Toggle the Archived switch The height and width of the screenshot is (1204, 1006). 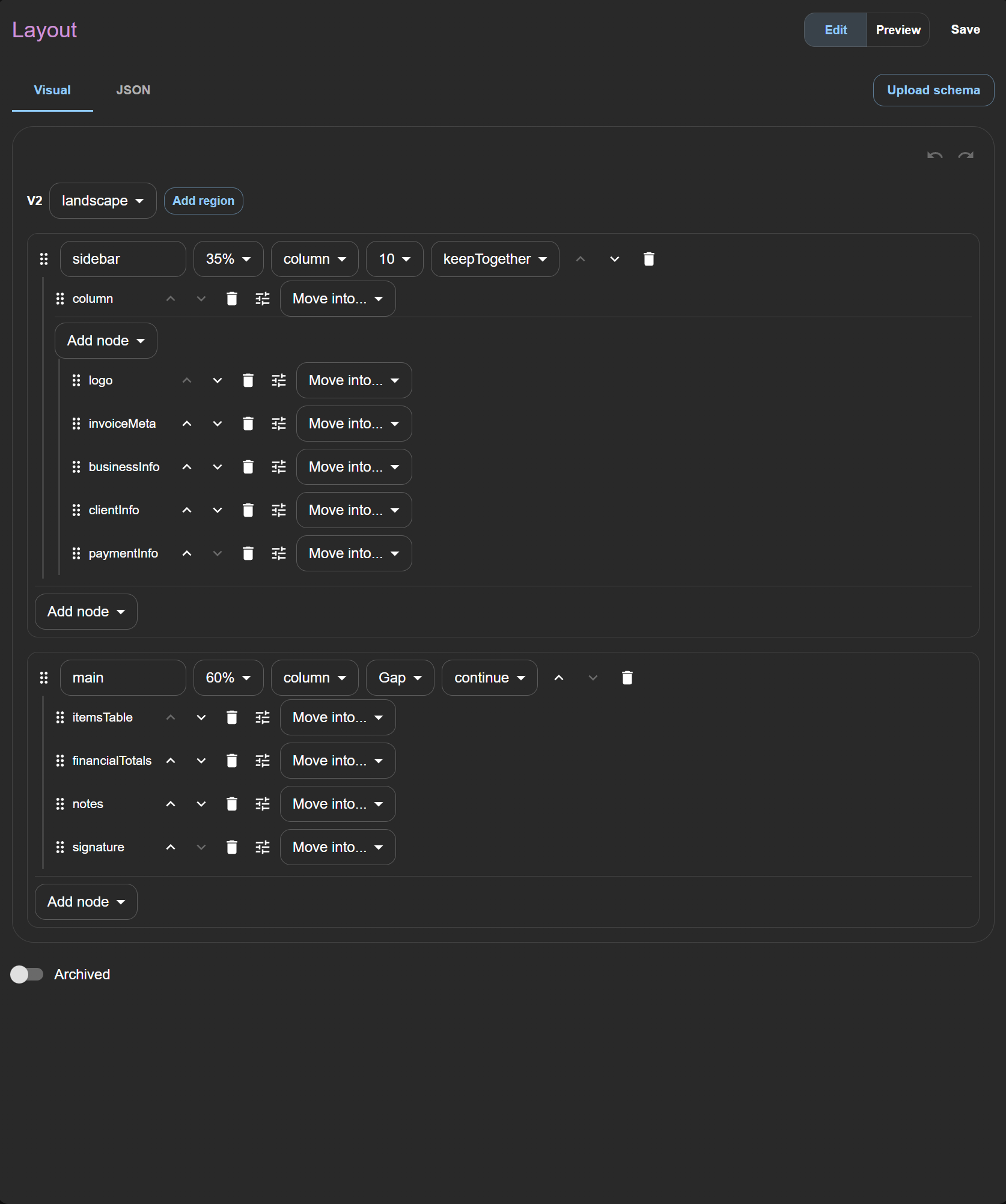[26, 974]
